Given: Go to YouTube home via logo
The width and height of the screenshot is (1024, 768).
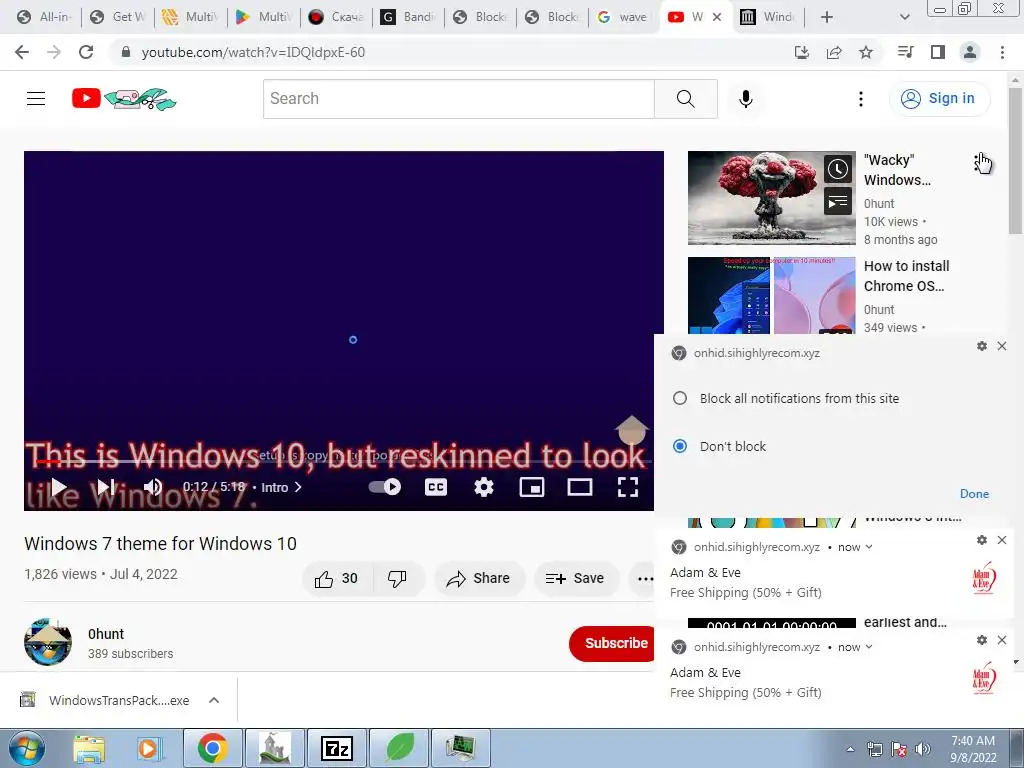Looking at the screenshot, I should pyautogui.click(x=124, y=99).
